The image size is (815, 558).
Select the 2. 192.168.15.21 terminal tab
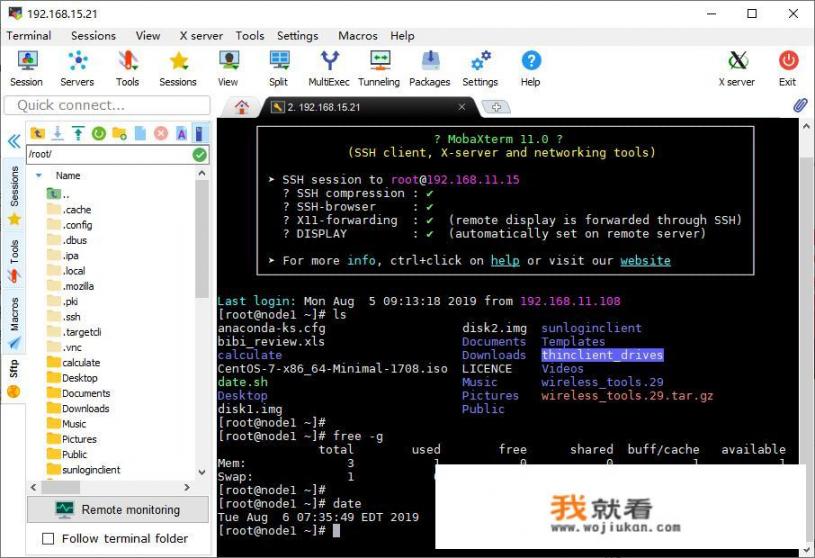[x=364, y=107]
